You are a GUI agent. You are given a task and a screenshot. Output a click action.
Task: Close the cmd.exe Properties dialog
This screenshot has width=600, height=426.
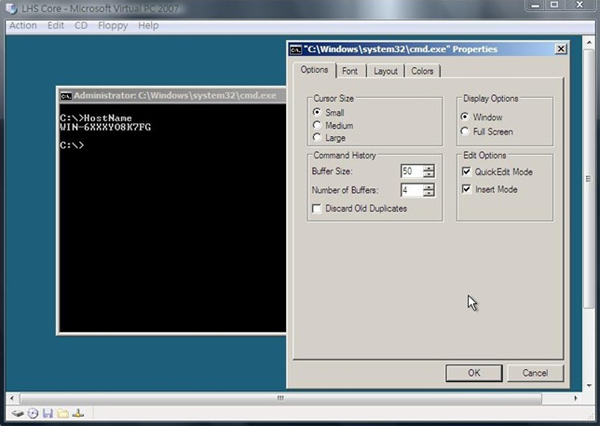click(x=560, y=49)
